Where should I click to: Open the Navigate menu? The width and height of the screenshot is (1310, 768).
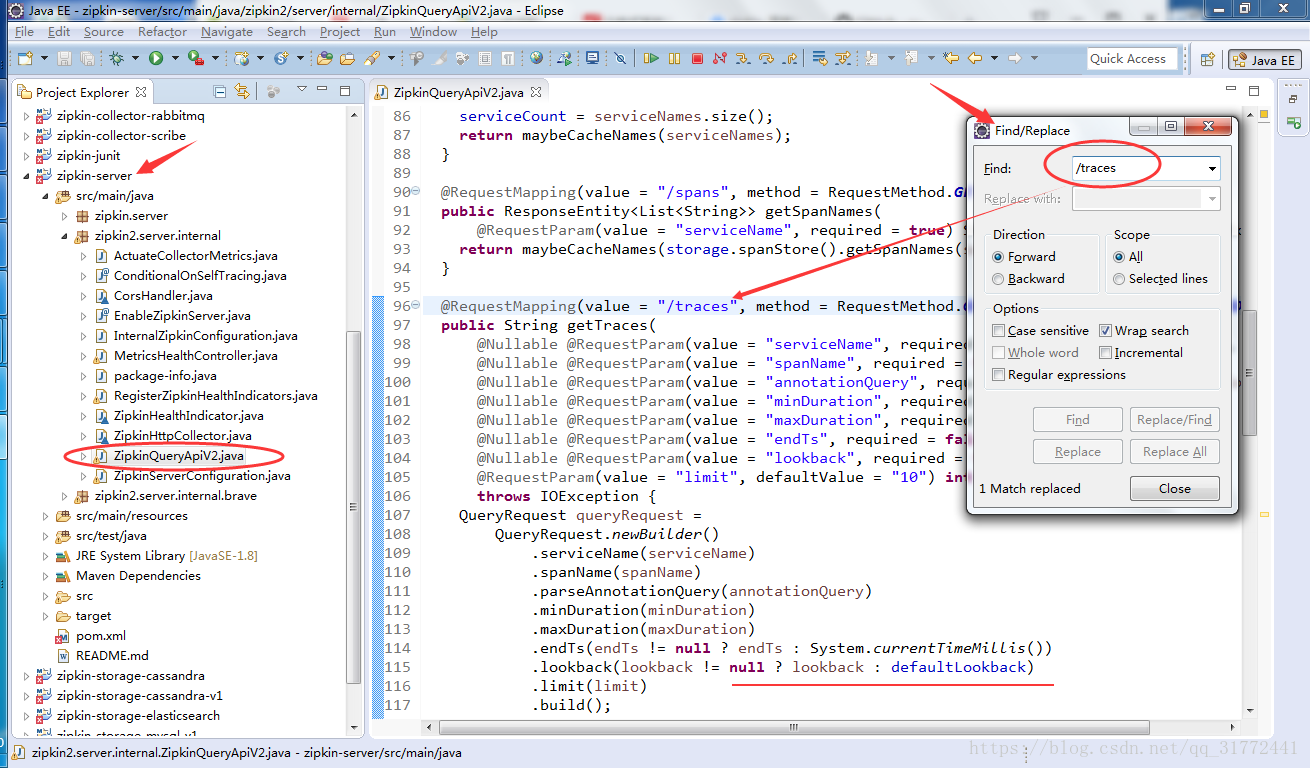pos(227,32)
